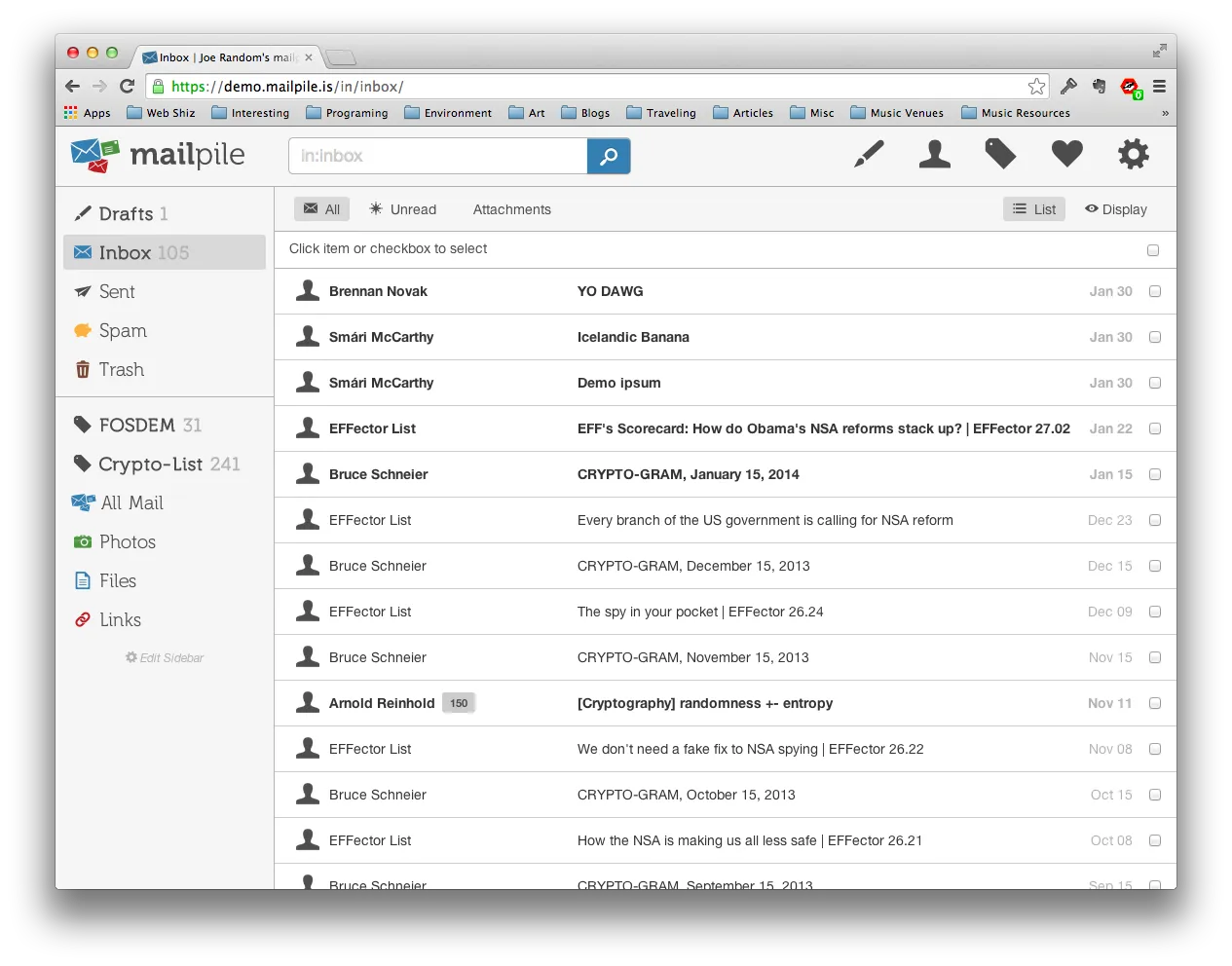This screenshot has height=966, width=1232.
Task: Check the select-all checkbox above the message list
Action: click(x=1153, y=249)
